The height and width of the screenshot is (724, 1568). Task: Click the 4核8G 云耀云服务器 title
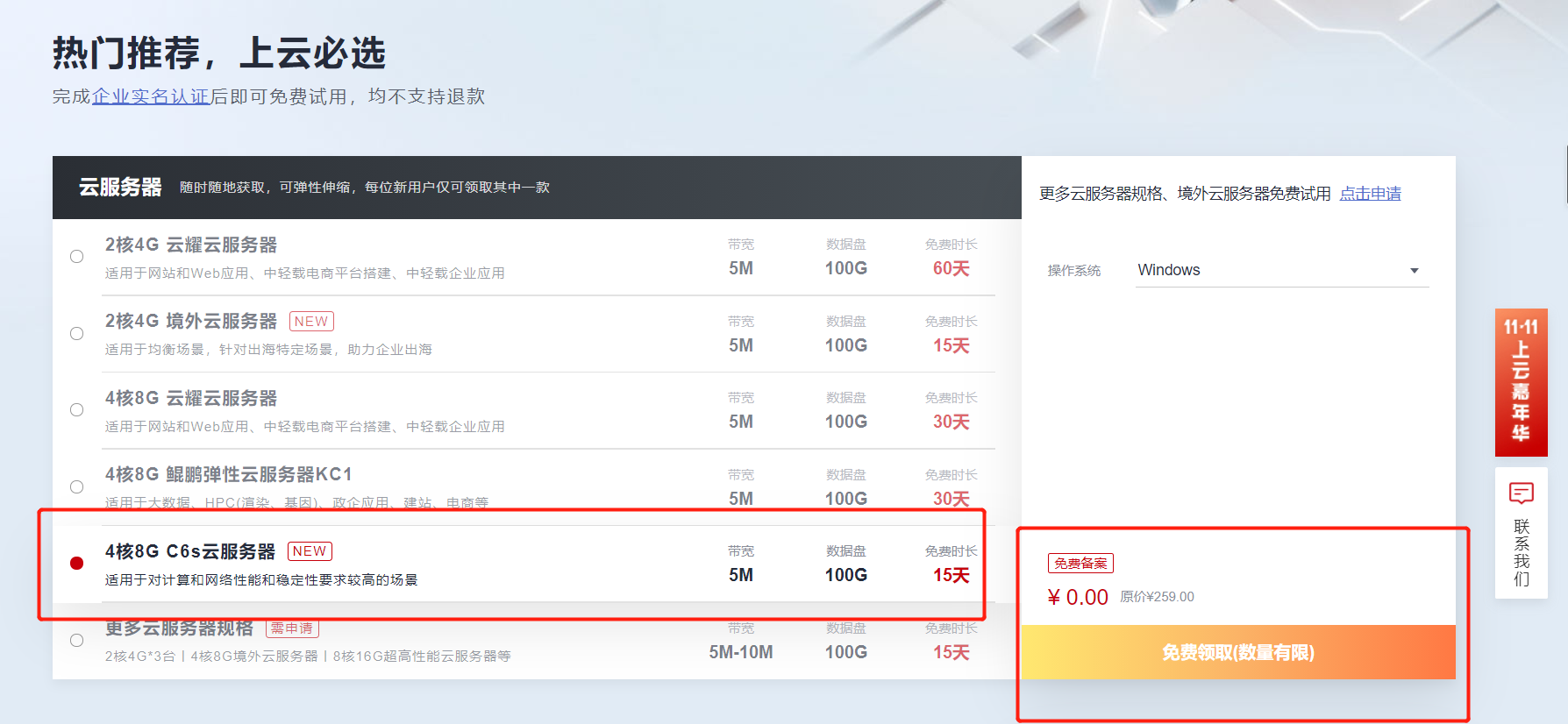click(191, 399)
